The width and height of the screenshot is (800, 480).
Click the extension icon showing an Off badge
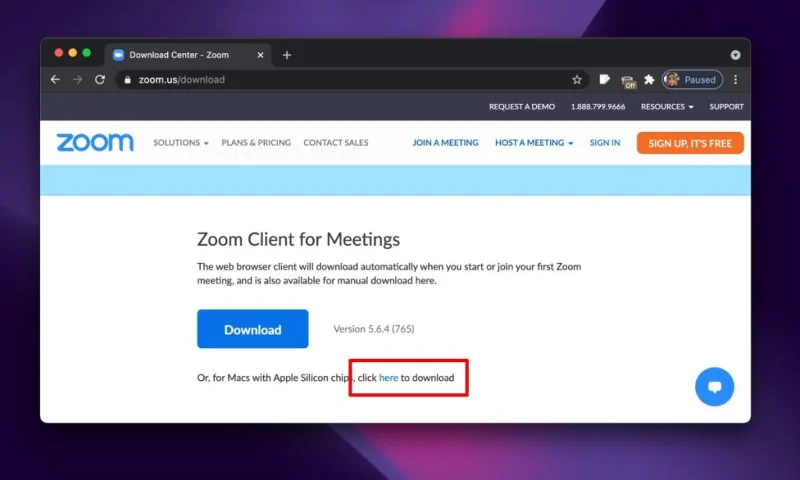628,81
